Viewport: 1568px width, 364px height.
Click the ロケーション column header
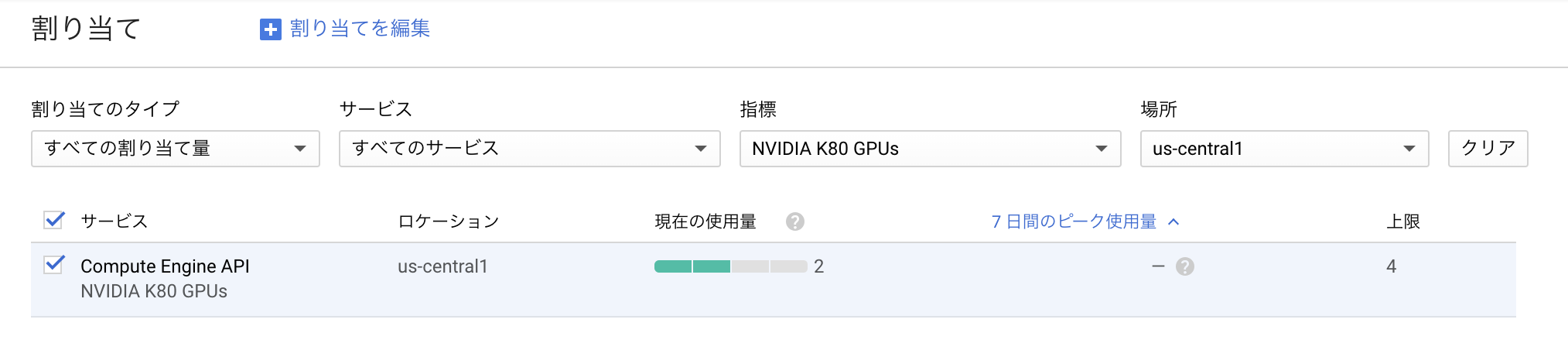coord(448,221)
